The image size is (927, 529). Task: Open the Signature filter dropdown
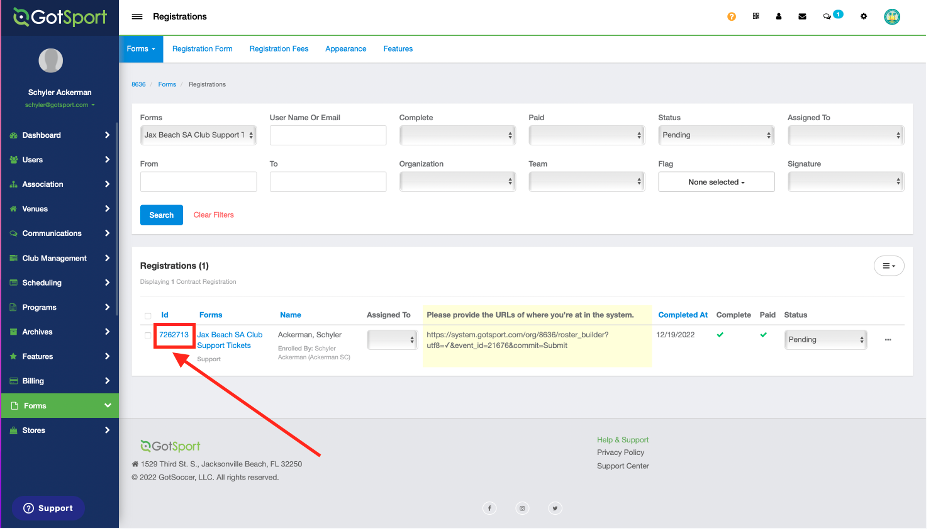[x=845, y=181]
